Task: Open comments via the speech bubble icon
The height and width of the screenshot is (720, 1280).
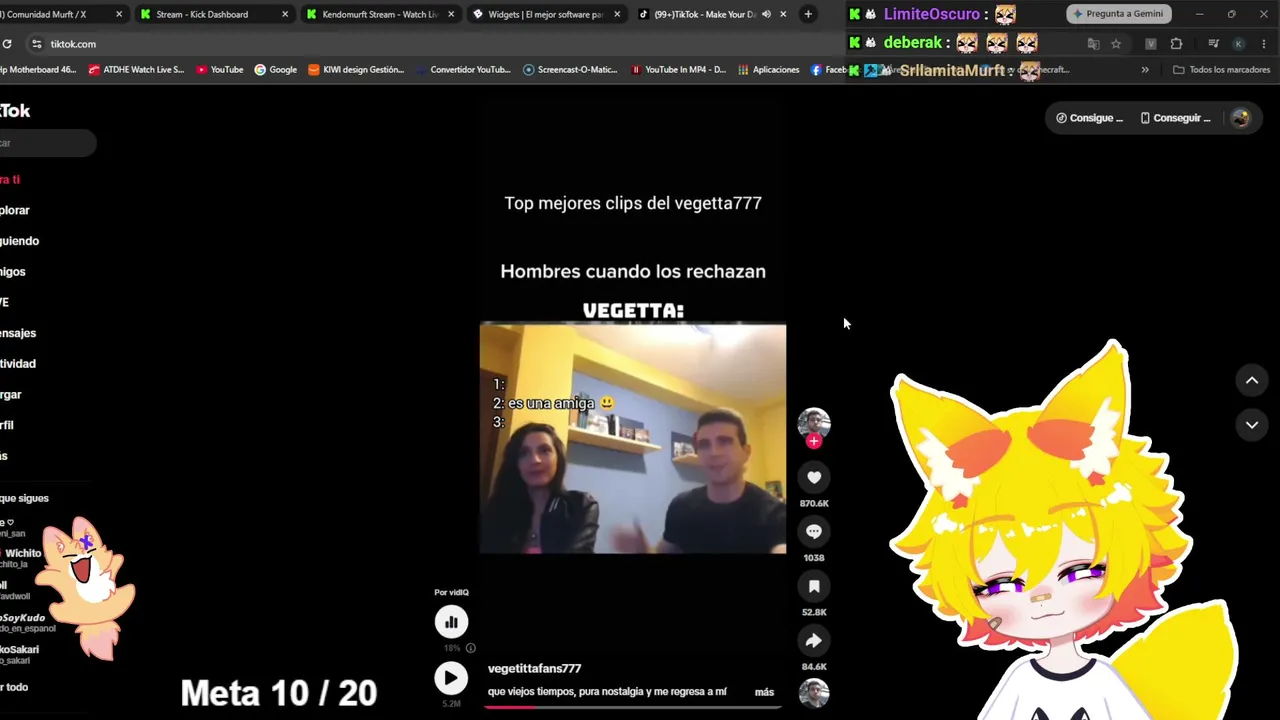Action: click(x=814, y=532)
